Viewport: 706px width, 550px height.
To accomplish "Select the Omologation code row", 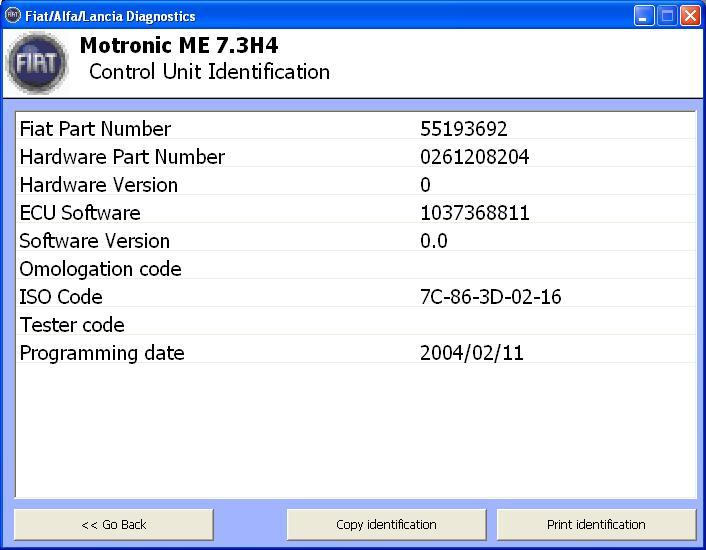I will [356, 269].
